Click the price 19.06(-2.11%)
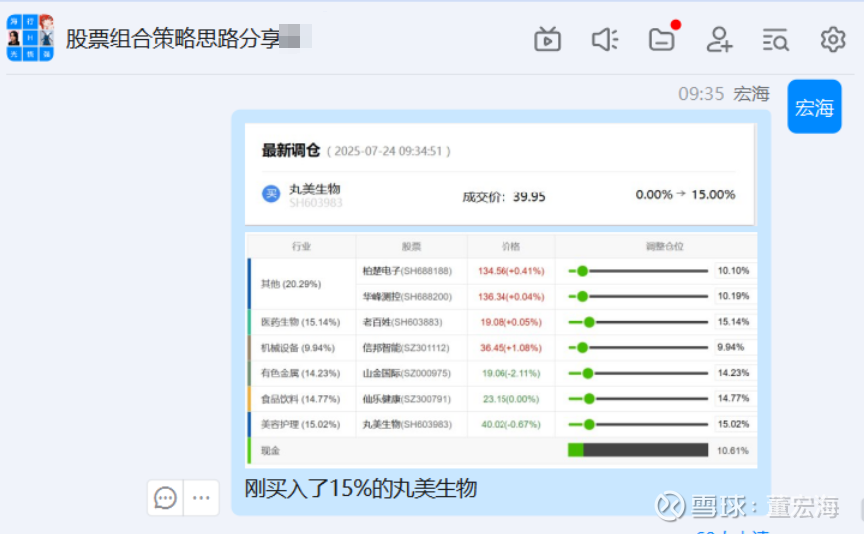The image size is (864, 534). coord(511,374)
